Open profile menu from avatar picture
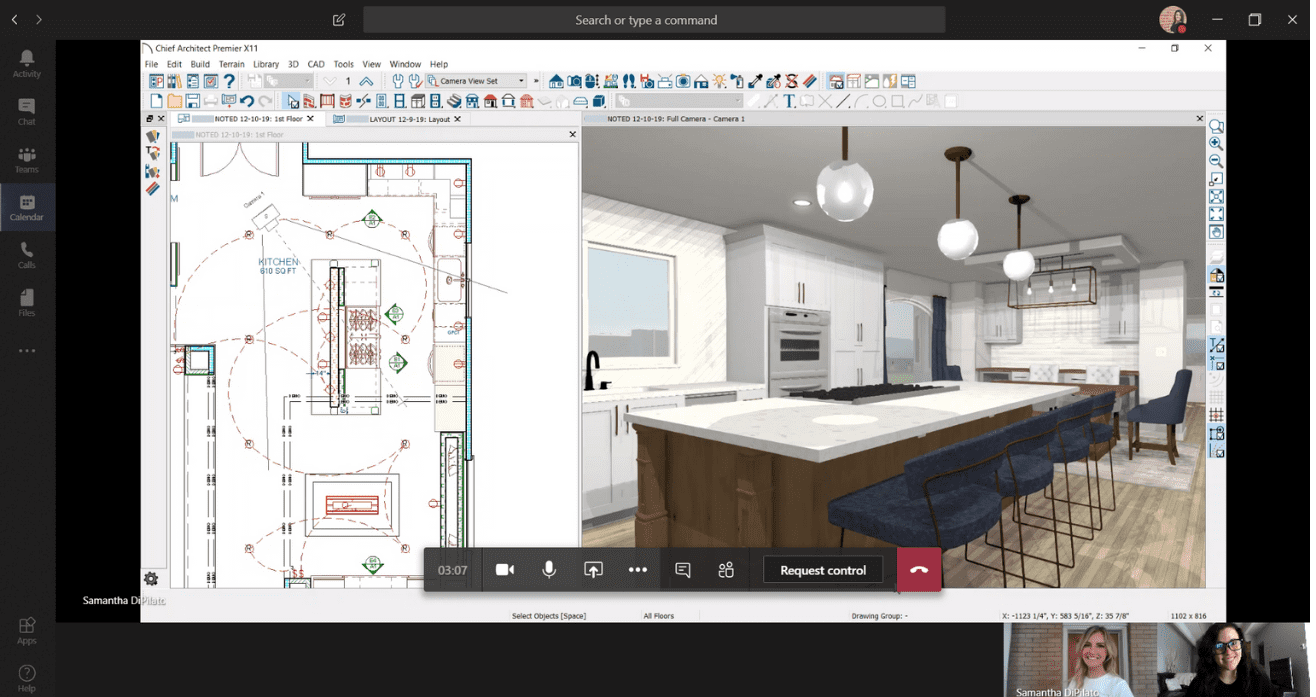This screenshot has width=1316, height=697. [1172, 19]
